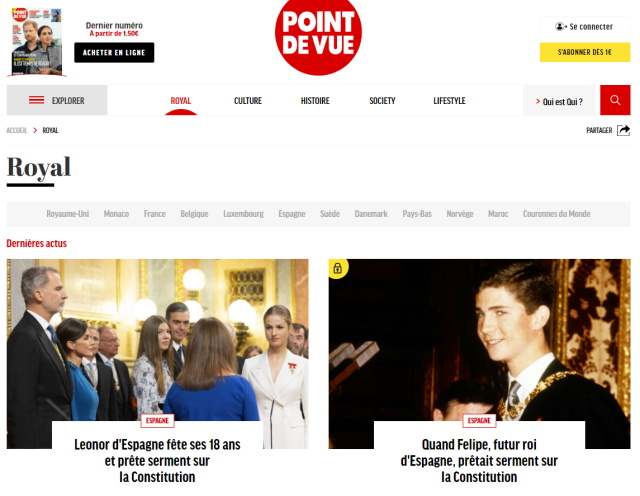The height and width of the screenshot is (496, 640).
Task: Open the Culture menu item
Action: point(248,100)
